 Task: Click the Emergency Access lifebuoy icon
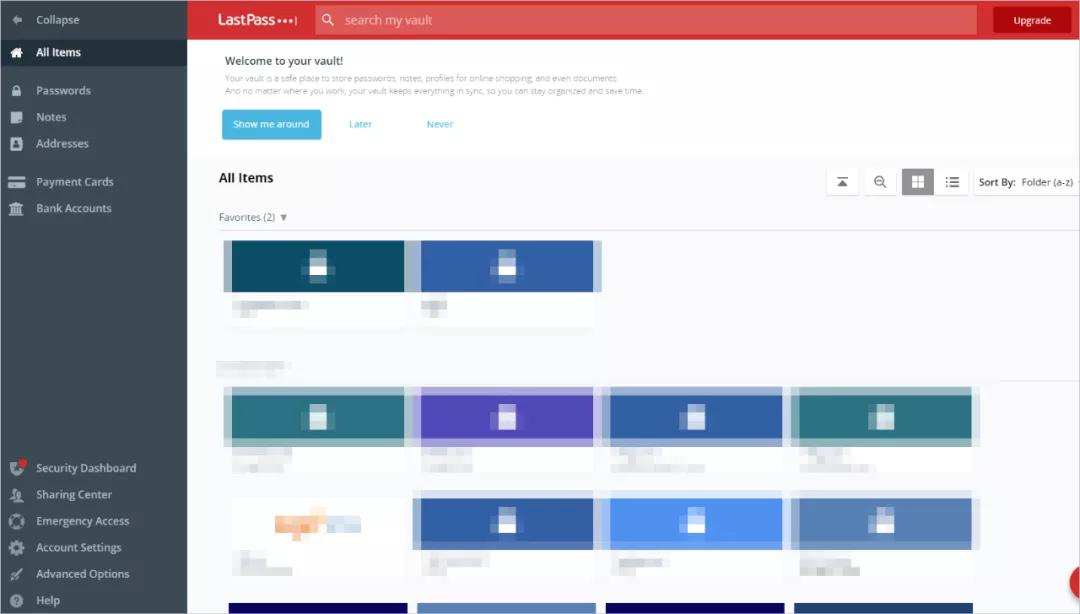[x=16, y=521]
